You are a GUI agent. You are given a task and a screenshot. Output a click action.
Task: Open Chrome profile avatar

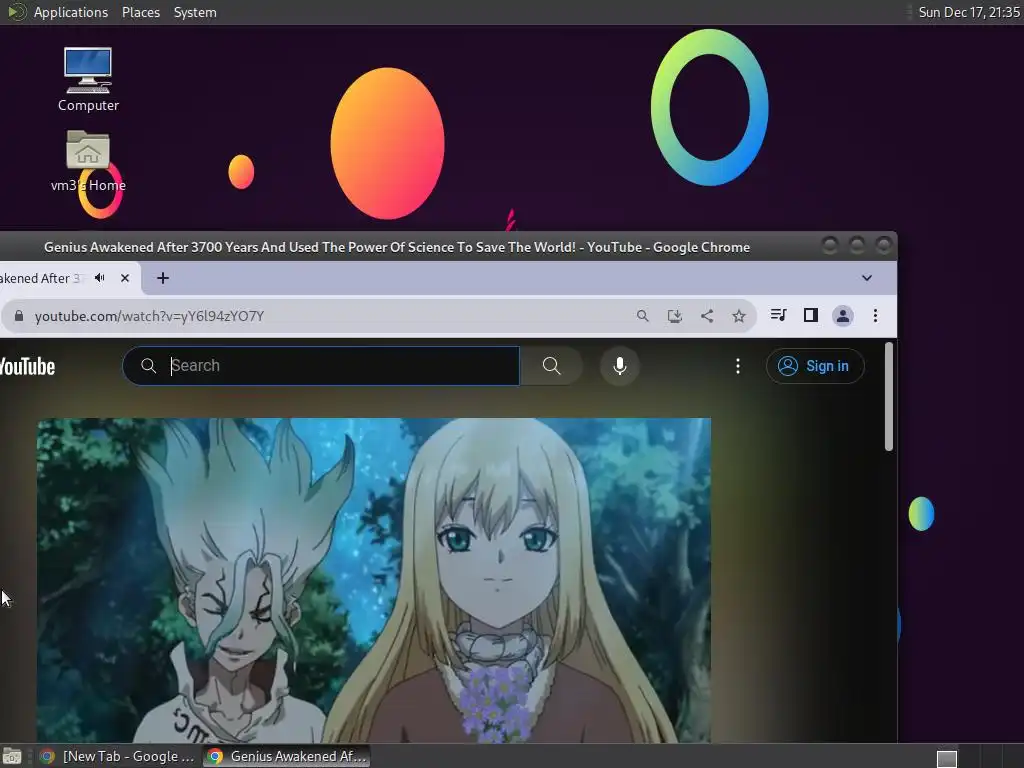tap(843, 316)
